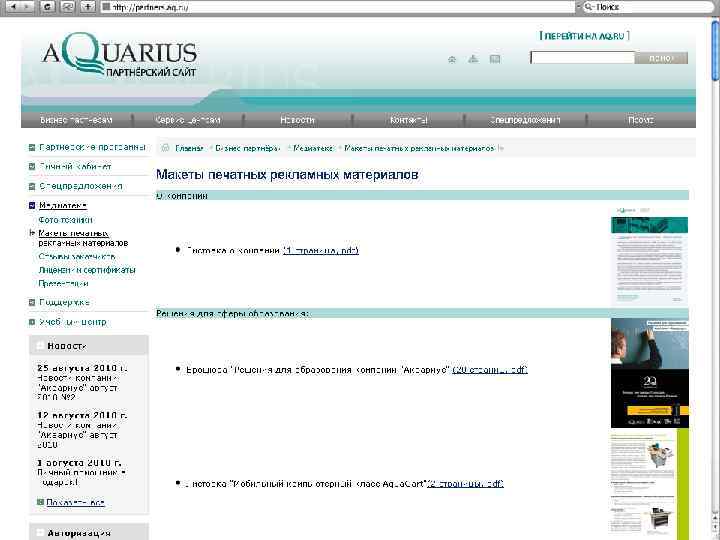This screenshot has height=540, width=720.
Task: Expand Партнерские программы plus icon in sidebar
Action: pos(32,147)
